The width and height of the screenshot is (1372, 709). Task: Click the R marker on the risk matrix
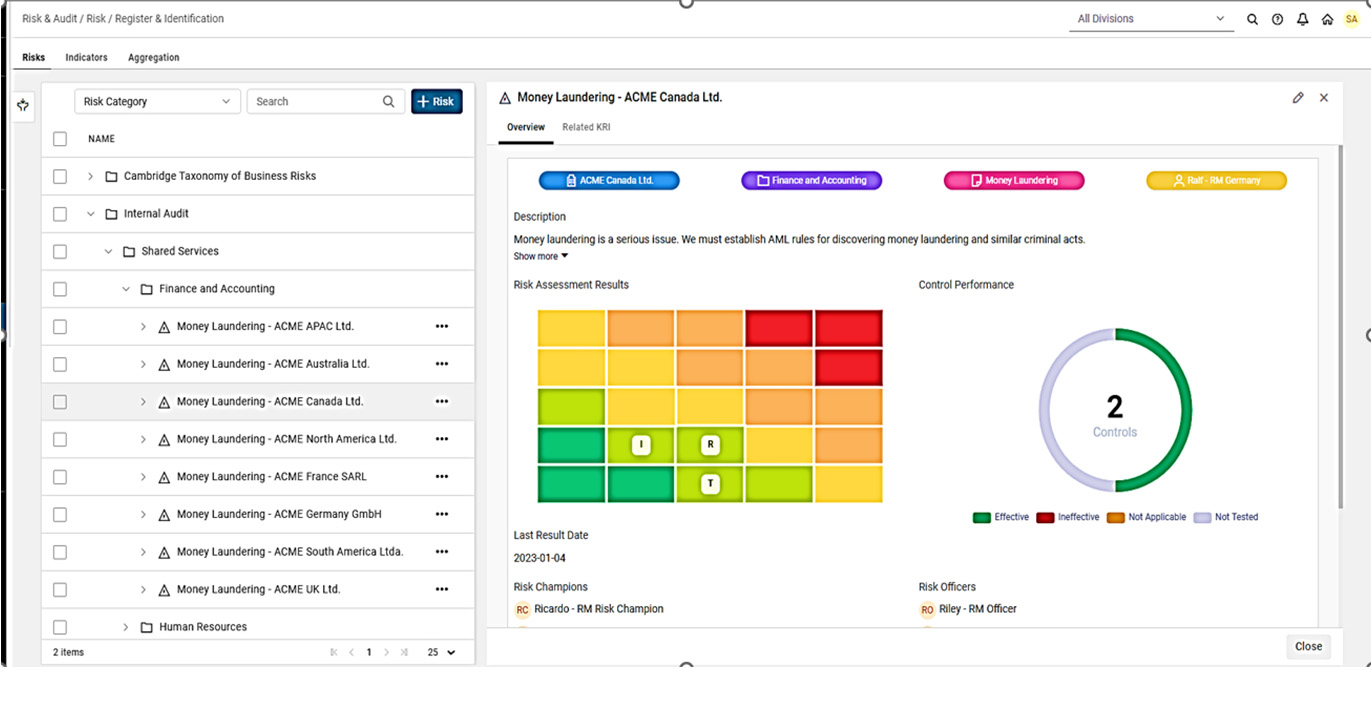(x=711, y=444)
